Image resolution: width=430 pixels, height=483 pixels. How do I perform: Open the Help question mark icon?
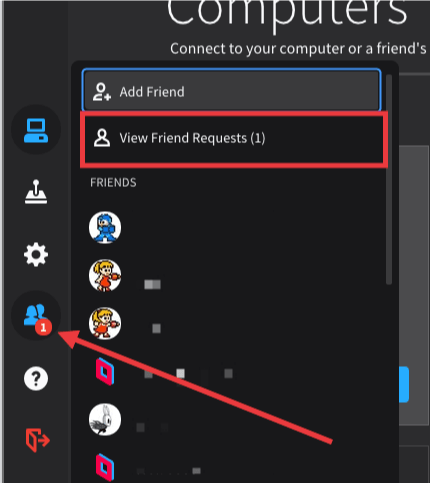click(x=36, y=378)
